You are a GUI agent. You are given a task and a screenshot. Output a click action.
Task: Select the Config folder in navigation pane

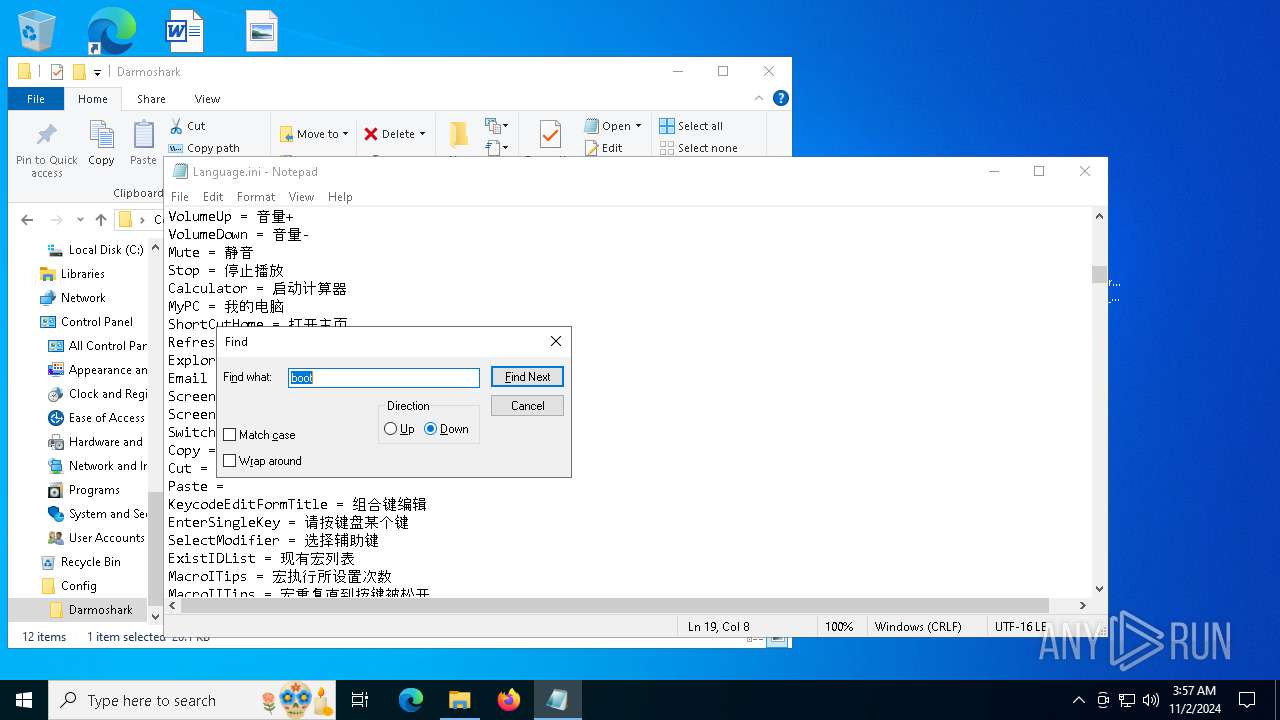pos(78,586)
